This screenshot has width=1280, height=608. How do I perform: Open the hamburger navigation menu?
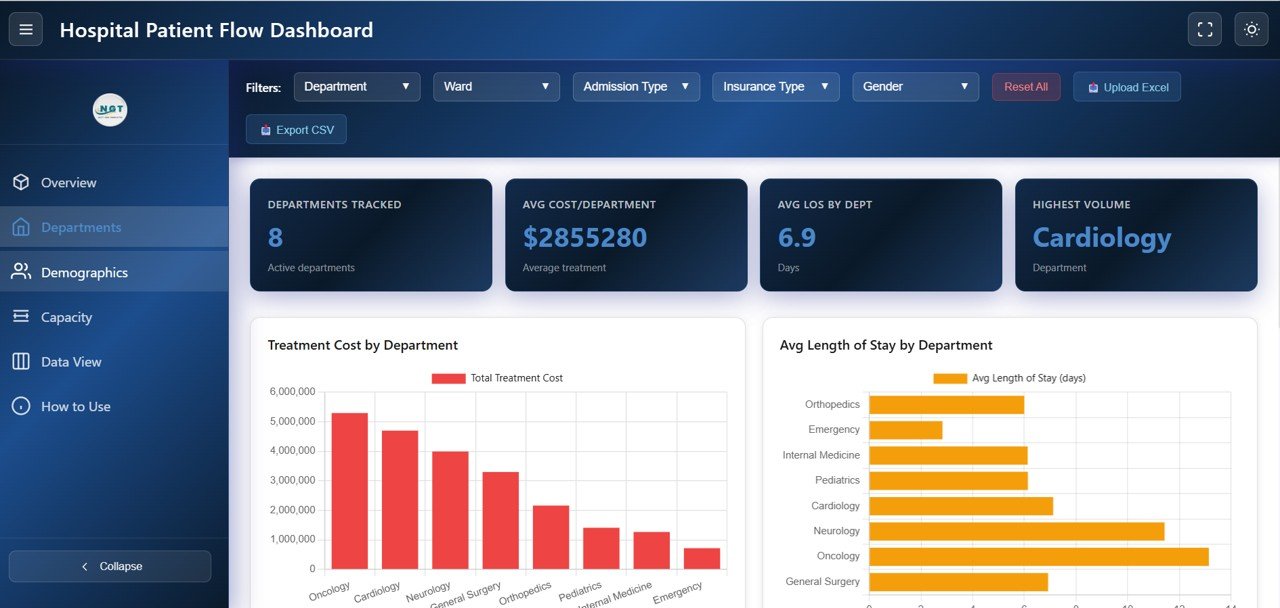25,28
